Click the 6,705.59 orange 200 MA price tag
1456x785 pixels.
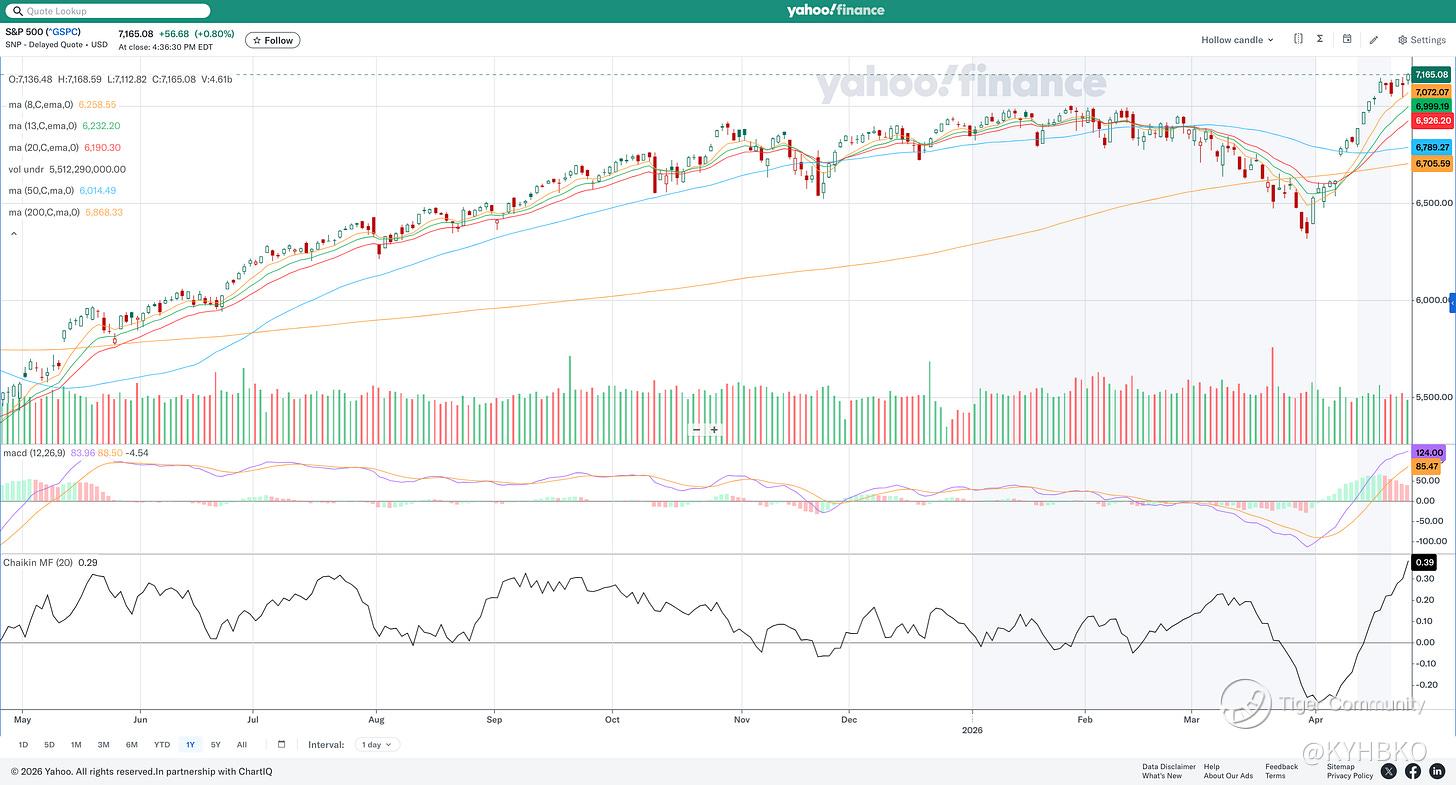pos(1431,164)
